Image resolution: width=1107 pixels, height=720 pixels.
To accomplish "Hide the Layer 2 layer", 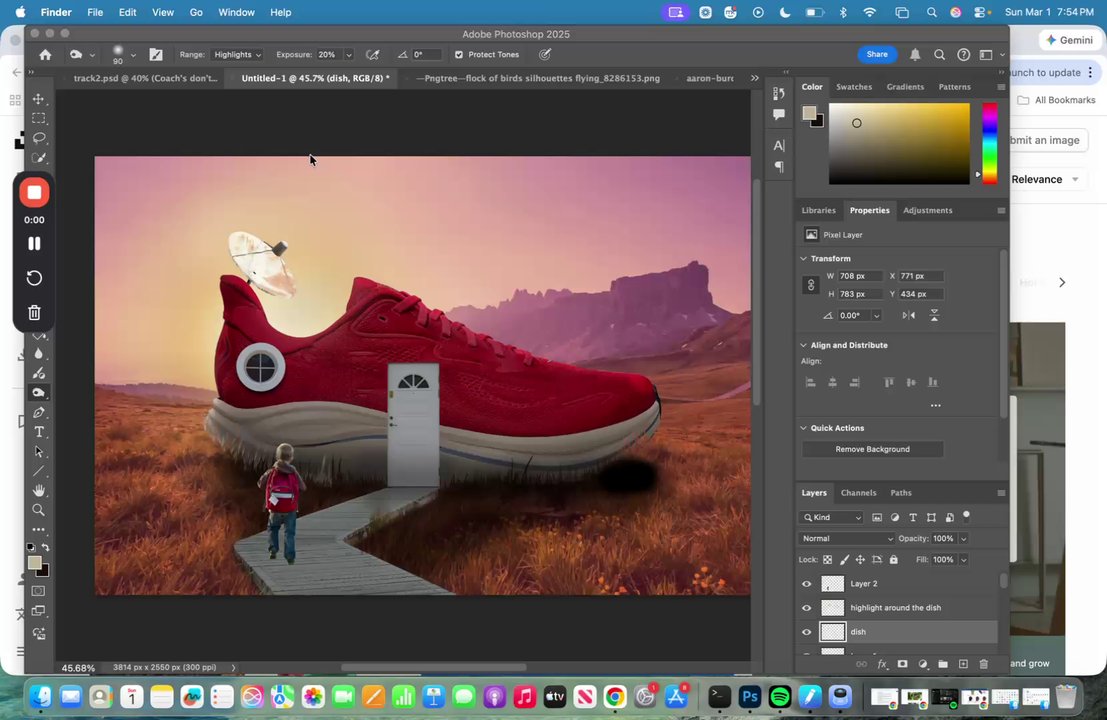I will click(x=807, y=584).
